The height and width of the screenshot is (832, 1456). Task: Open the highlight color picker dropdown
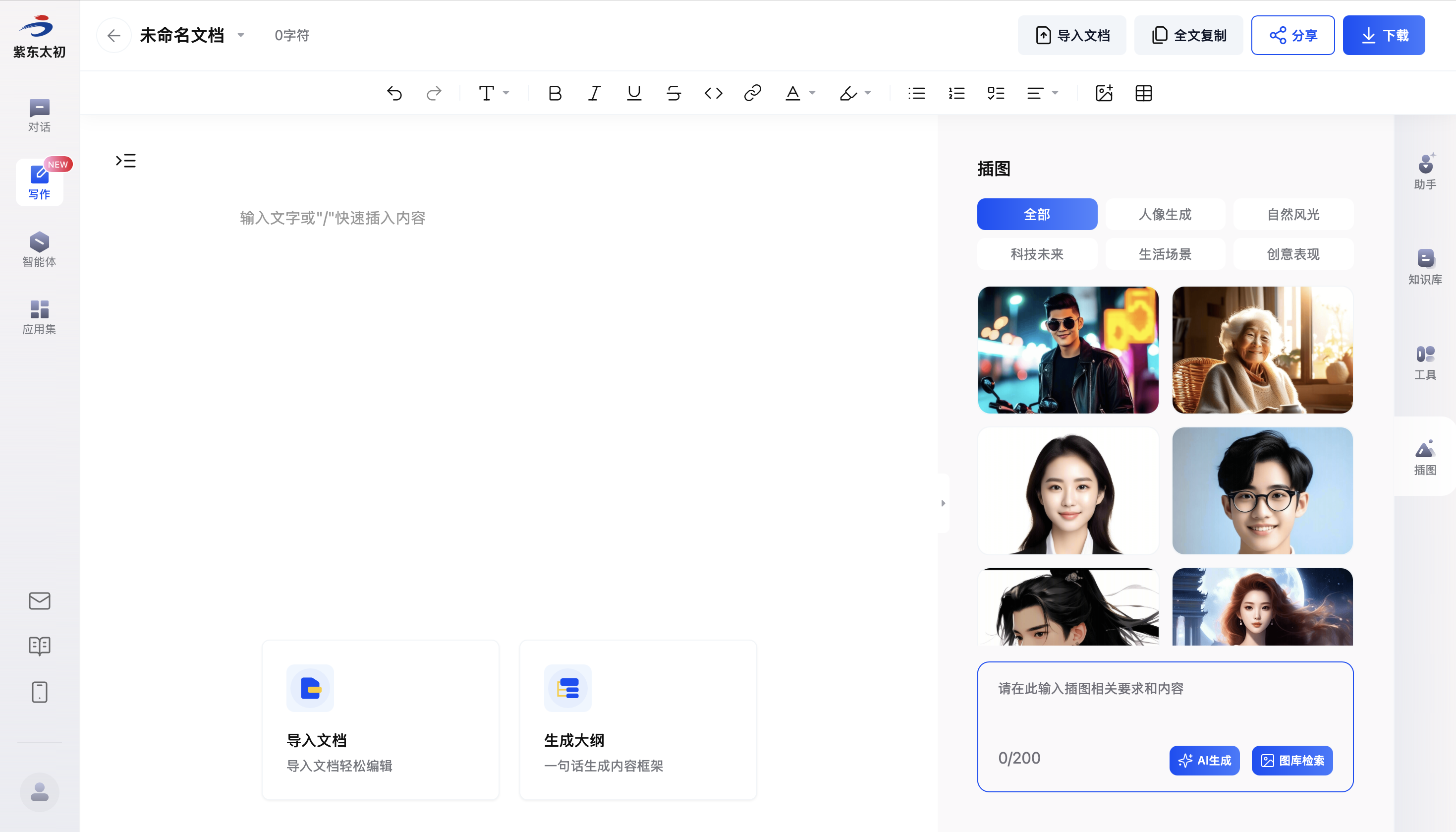(868, 93)
